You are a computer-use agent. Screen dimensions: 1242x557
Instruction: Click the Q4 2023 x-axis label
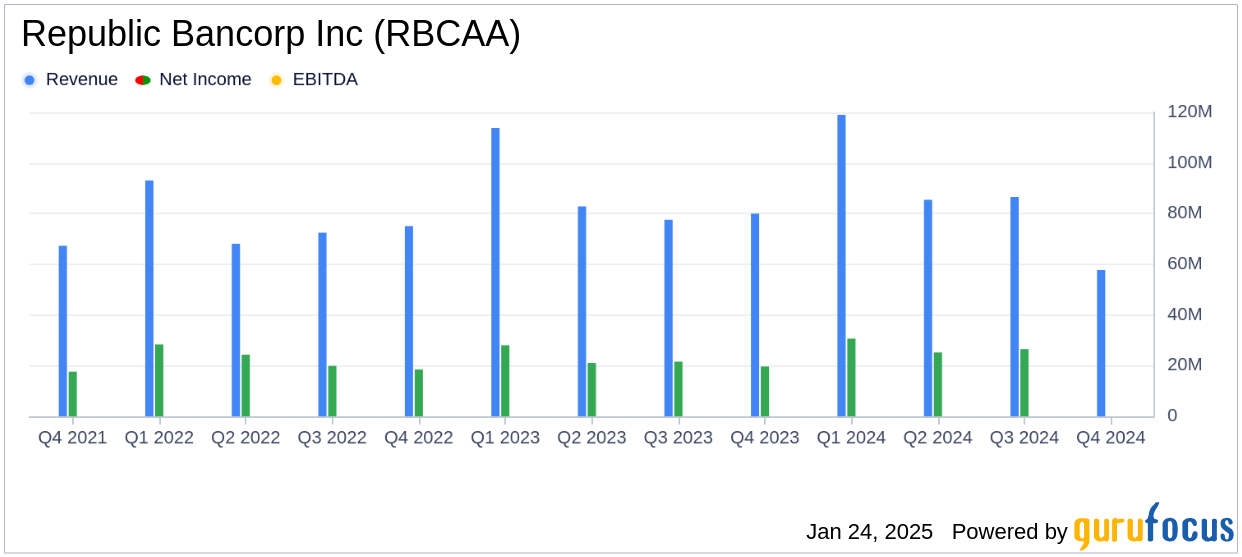765,438
